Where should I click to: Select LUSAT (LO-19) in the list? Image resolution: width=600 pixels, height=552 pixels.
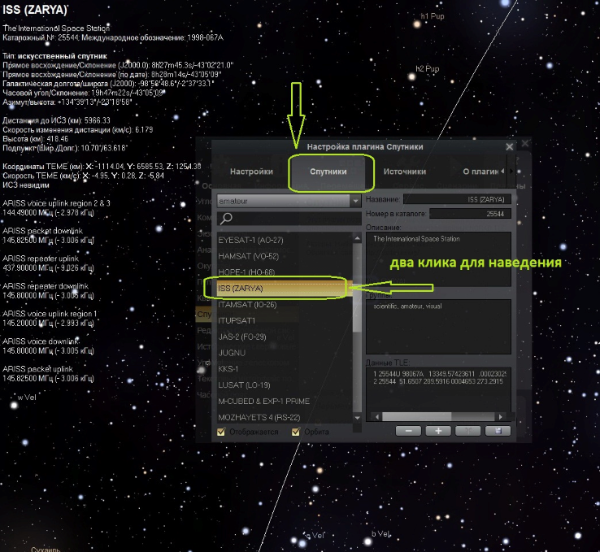285,385
